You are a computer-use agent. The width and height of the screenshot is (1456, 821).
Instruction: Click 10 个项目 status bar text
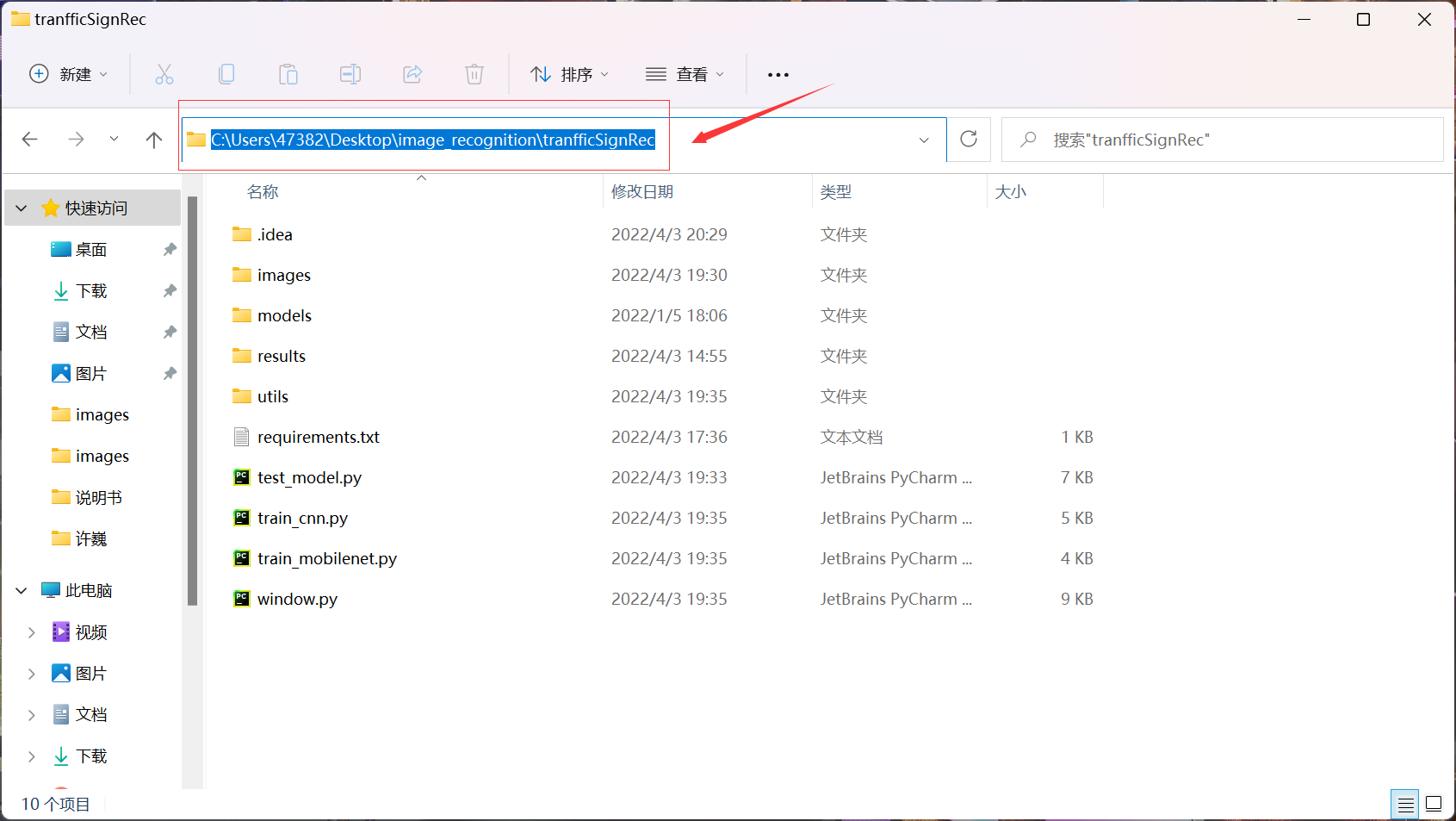55,804
